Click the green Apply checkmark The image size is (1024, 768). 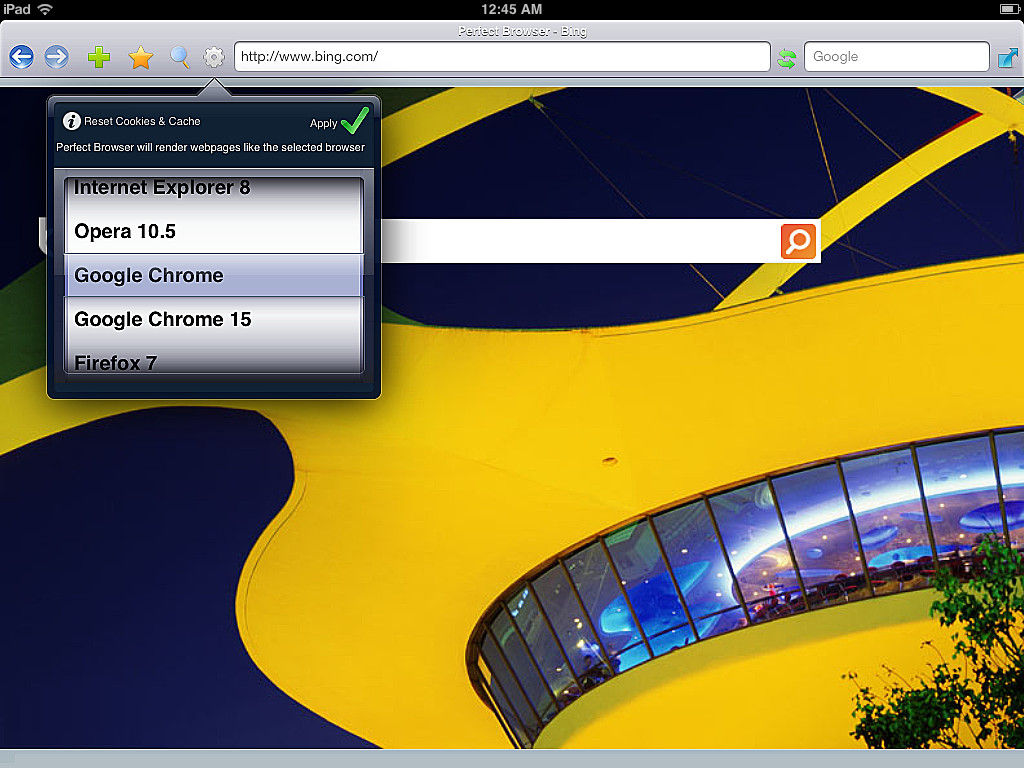(355, 120)
